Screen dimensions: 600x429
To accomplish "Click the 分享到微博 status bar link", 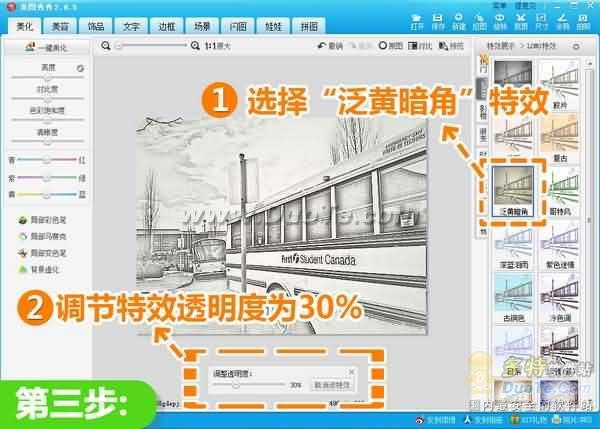I will (436, 420).
